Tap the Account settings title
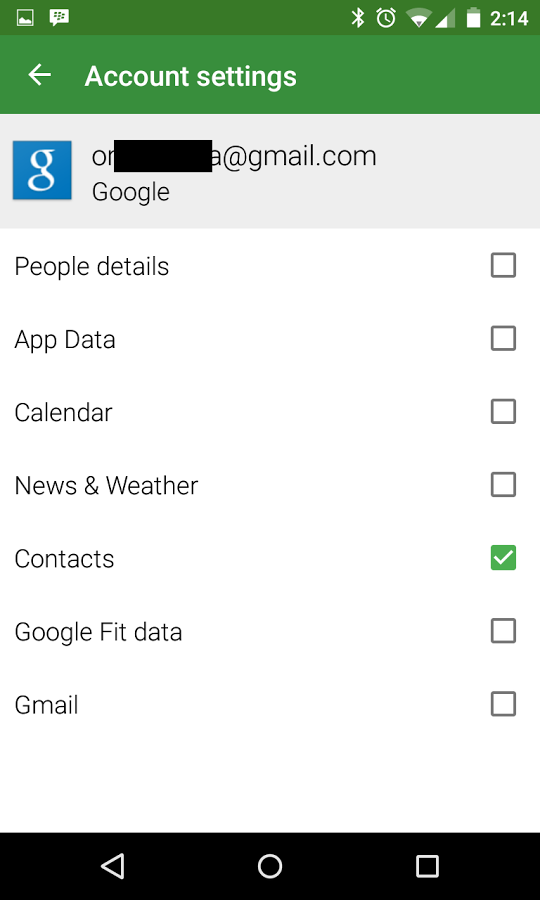The image size is (540, 900). coord(191,76)
